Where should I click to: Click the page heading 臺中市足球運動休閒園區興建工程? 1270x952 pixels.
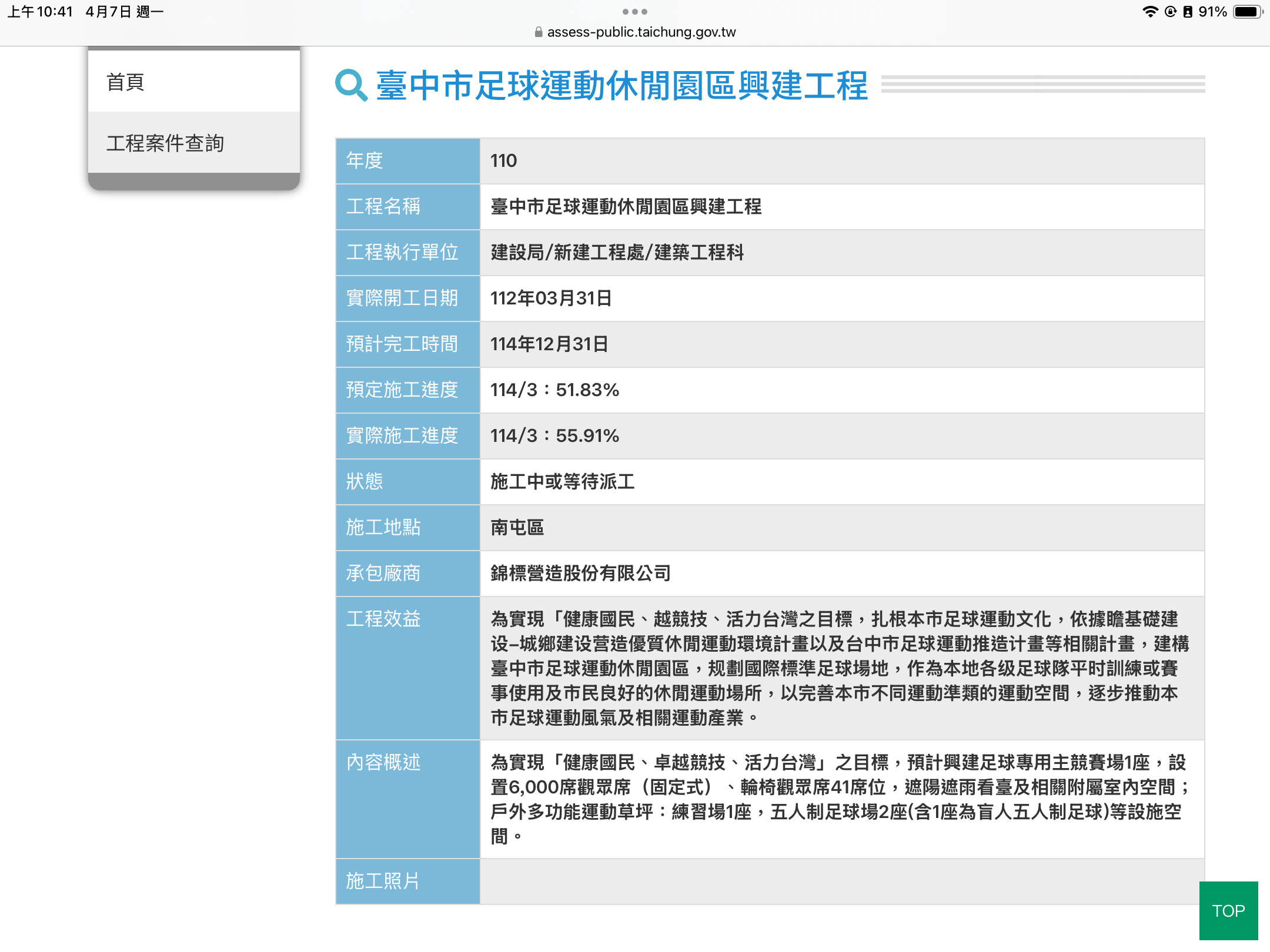pyautogui.click(x=621, y=86)
